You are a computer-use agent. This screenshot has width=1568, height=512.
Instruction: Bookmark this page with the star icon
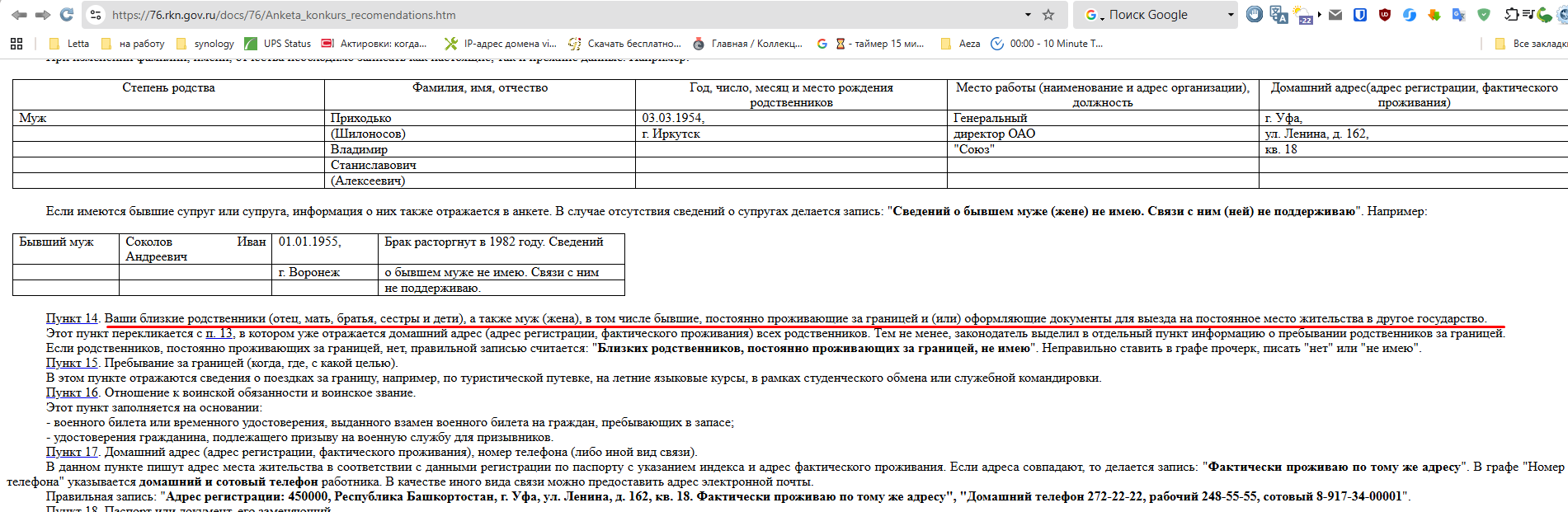pyautogui.click(x=1048, y=15)
